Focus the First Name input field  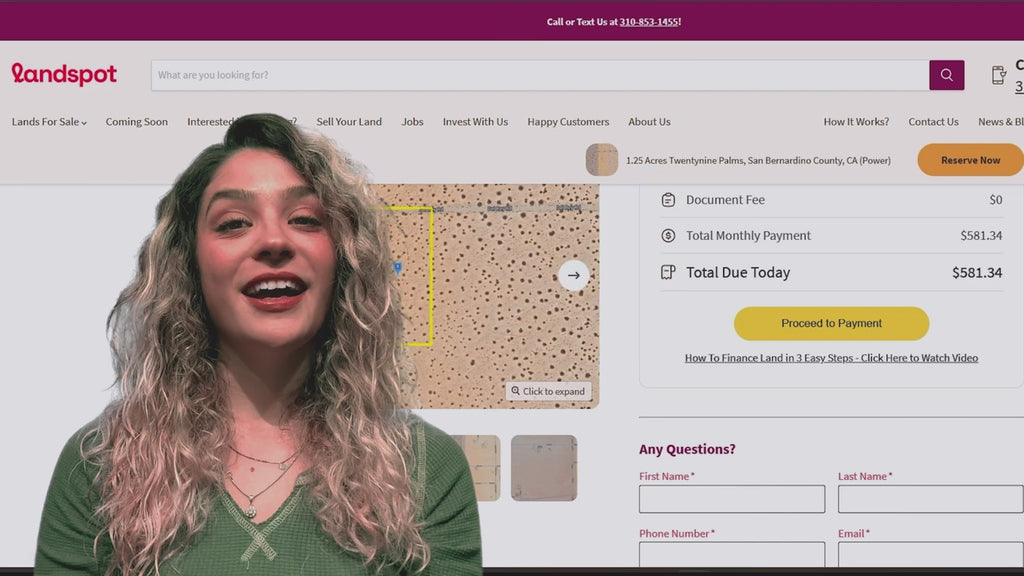731,499
